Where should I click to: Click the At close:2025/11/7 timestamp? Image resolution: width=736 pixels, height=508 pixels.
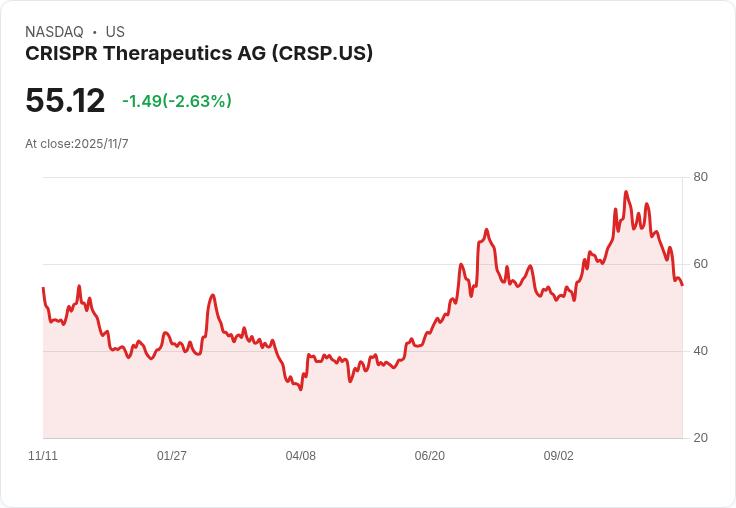[77, 144]
